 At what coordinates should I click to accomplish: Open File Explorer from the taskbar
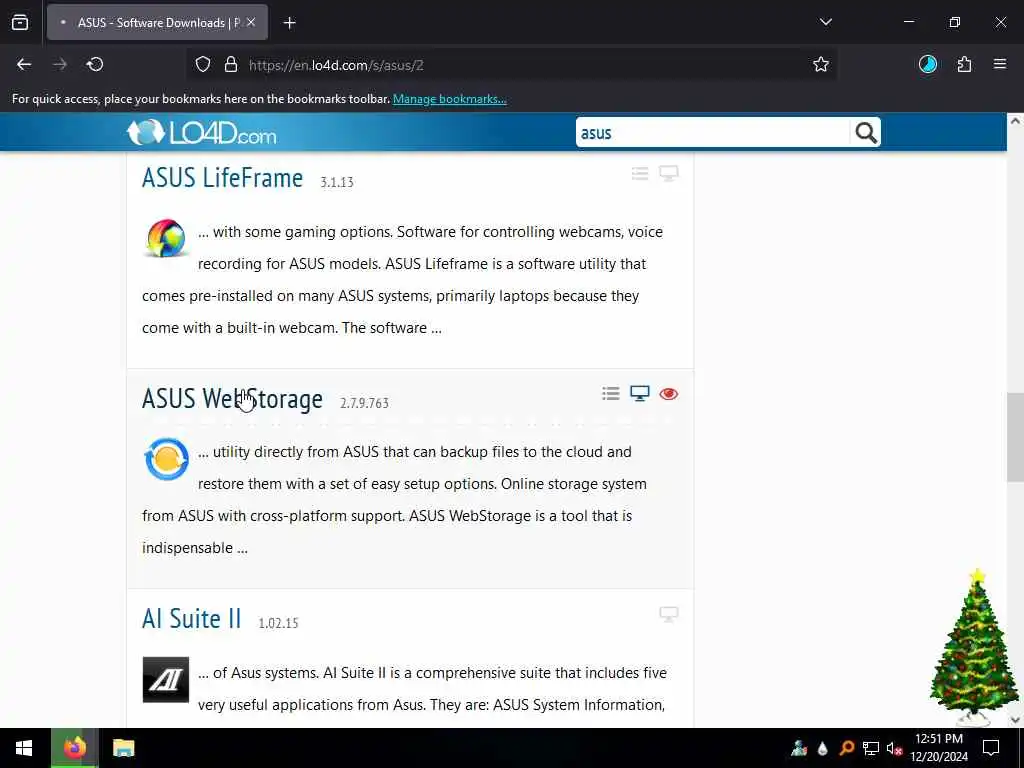point(123,748)
